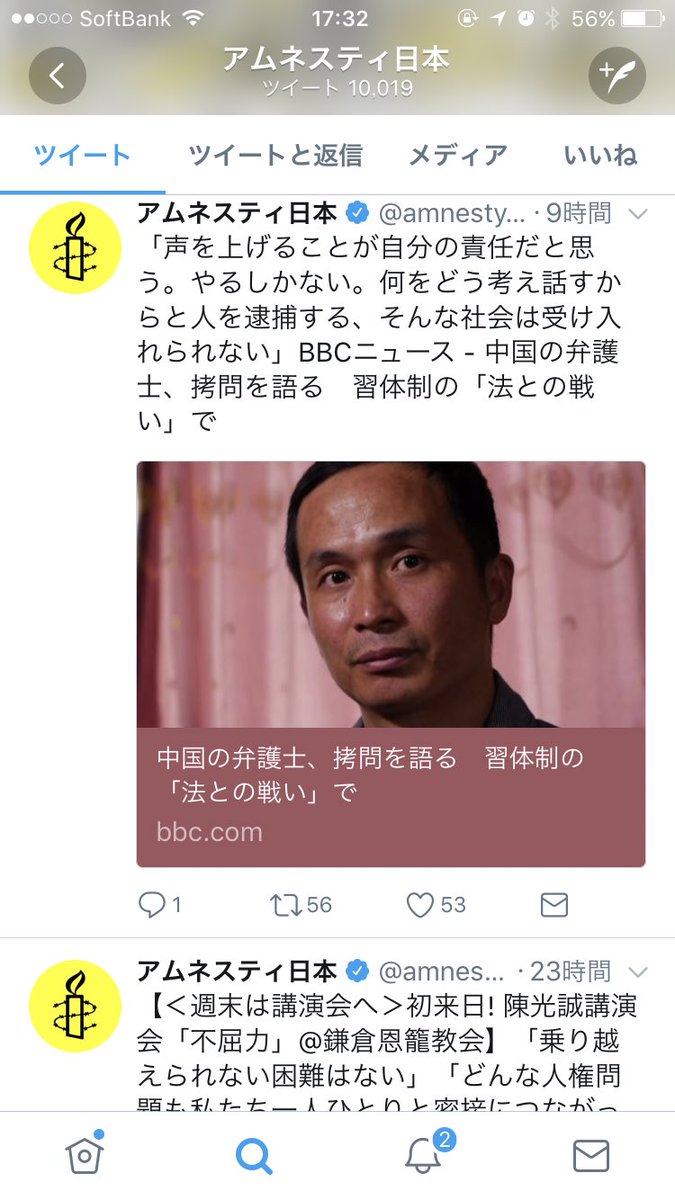Go back using the back arrow
Screen dimensions: 675x1200
coord(57,75)
